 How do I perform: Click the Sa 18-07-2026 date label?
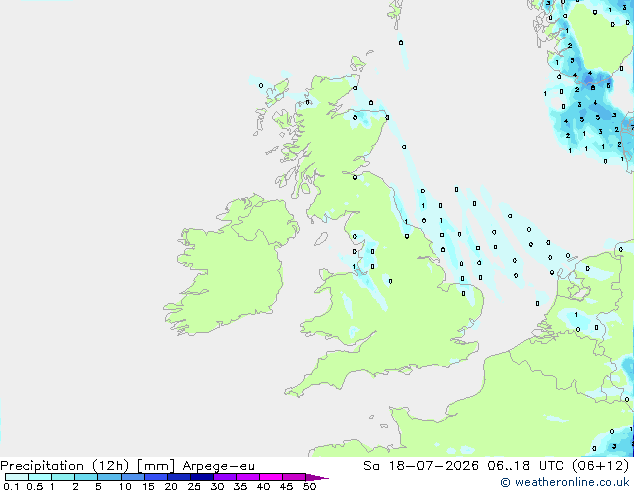click(421, 466)
